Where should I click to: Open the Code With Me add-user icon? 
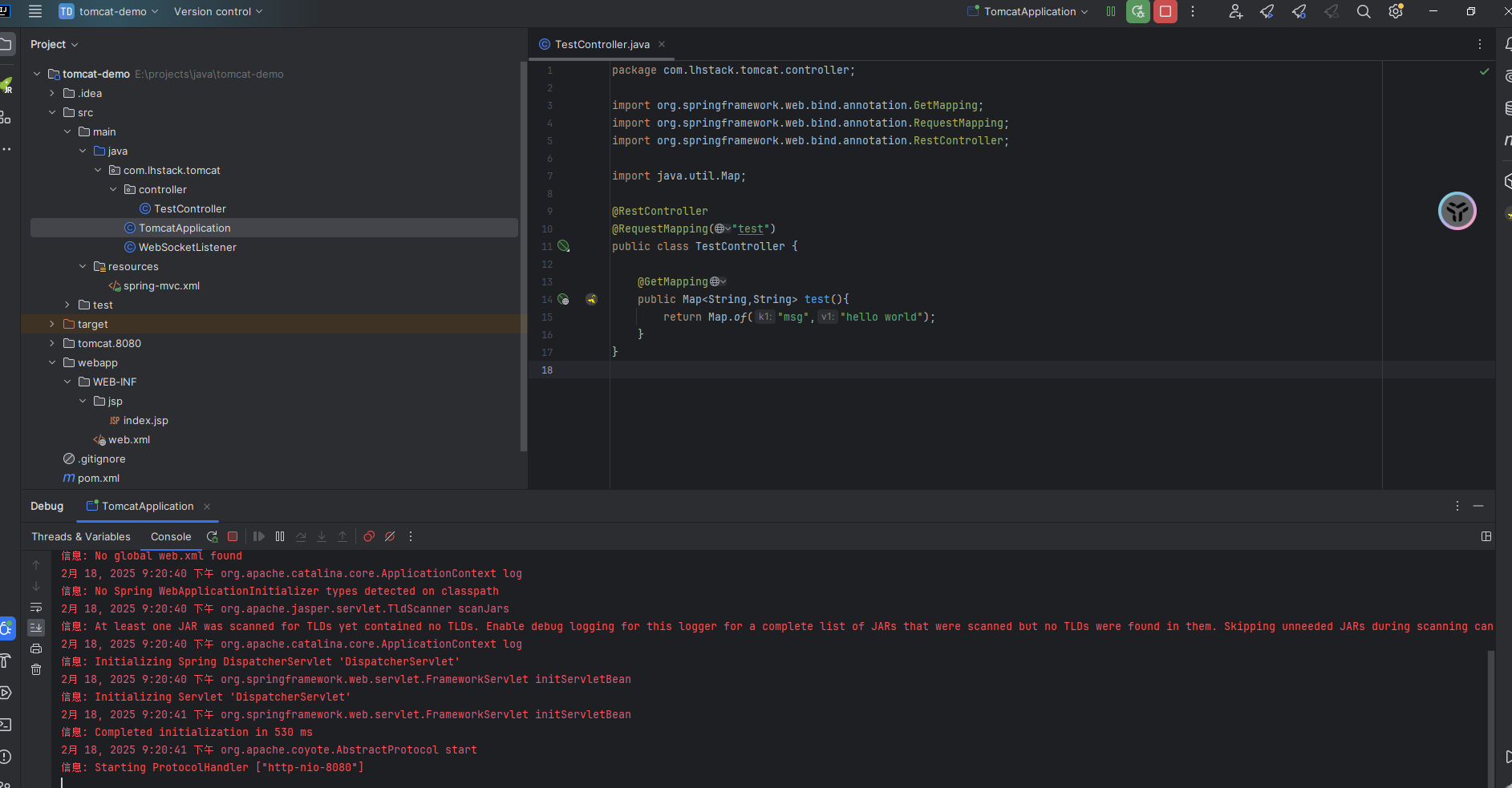click(1235, 11)
